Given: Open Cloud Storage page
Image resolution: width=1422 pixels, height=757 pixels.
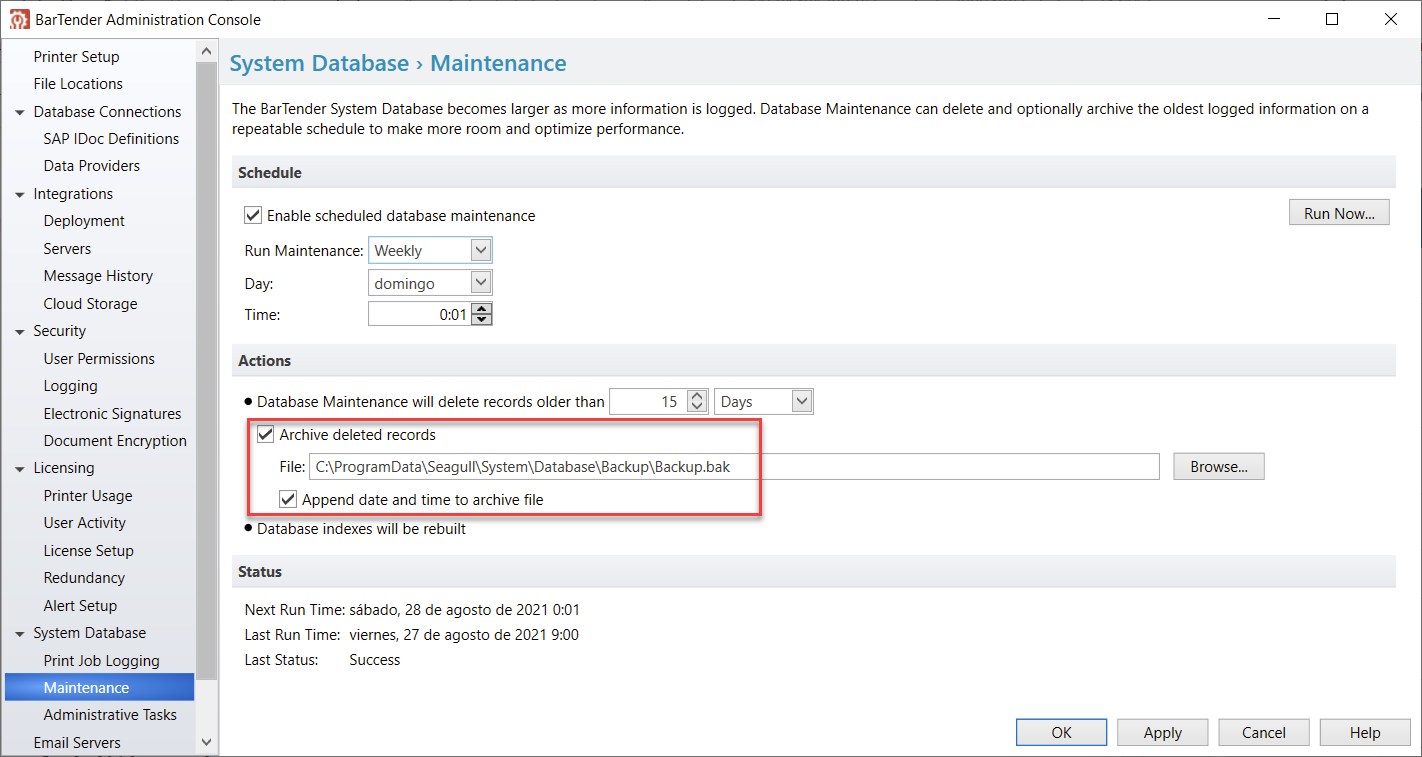Looking at the screenshot, I should [90, 304].
